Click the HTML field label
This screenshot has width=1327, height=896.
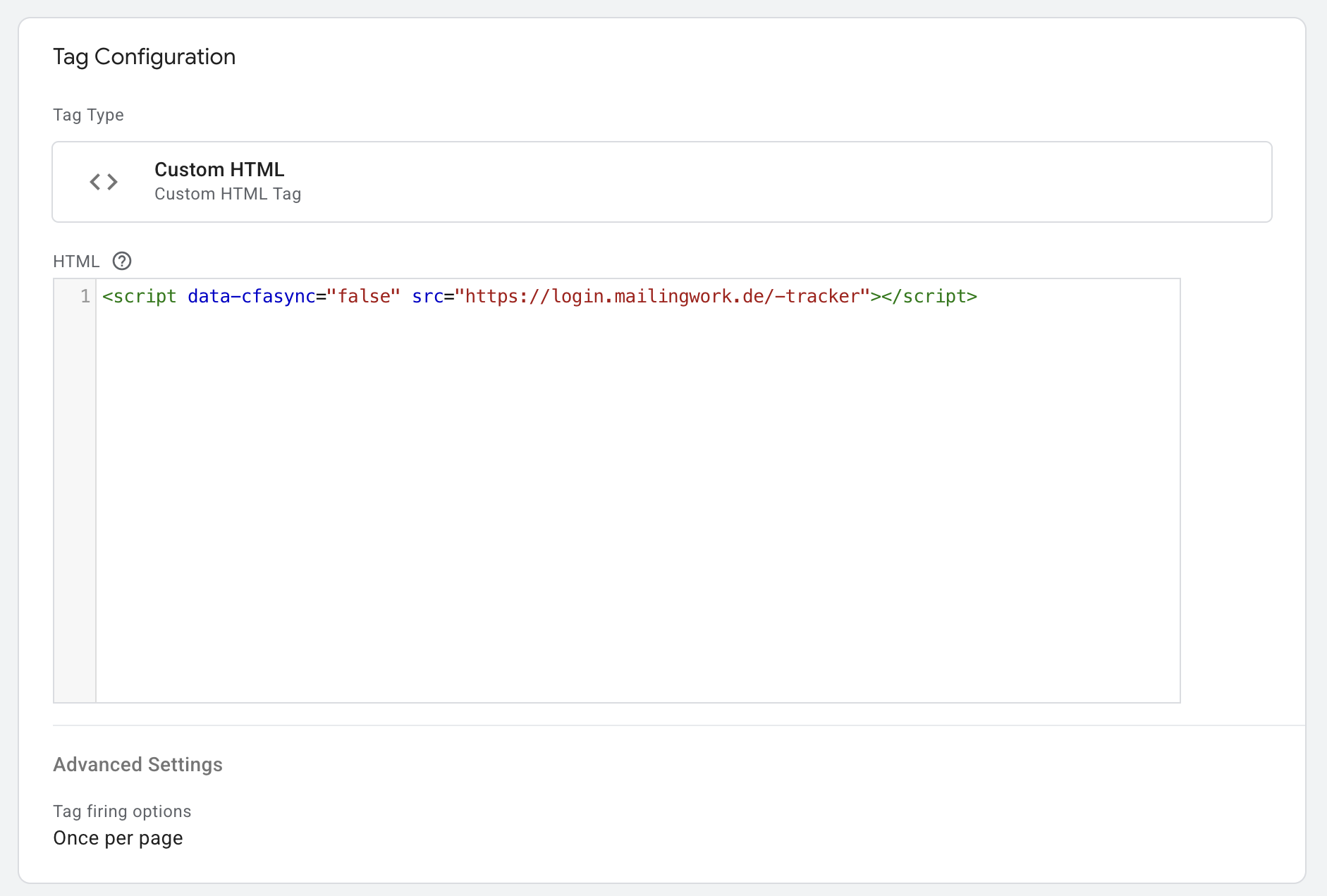[x=76, y=262]
